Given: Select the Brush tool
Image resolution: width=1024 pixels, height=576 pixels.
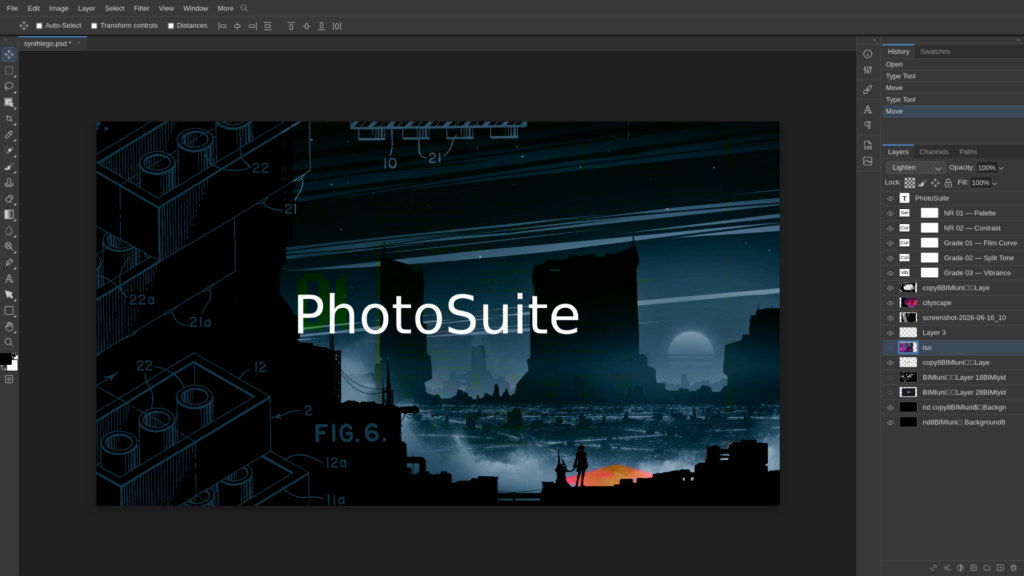Looking at the screenshot, I should coord(9,167).
